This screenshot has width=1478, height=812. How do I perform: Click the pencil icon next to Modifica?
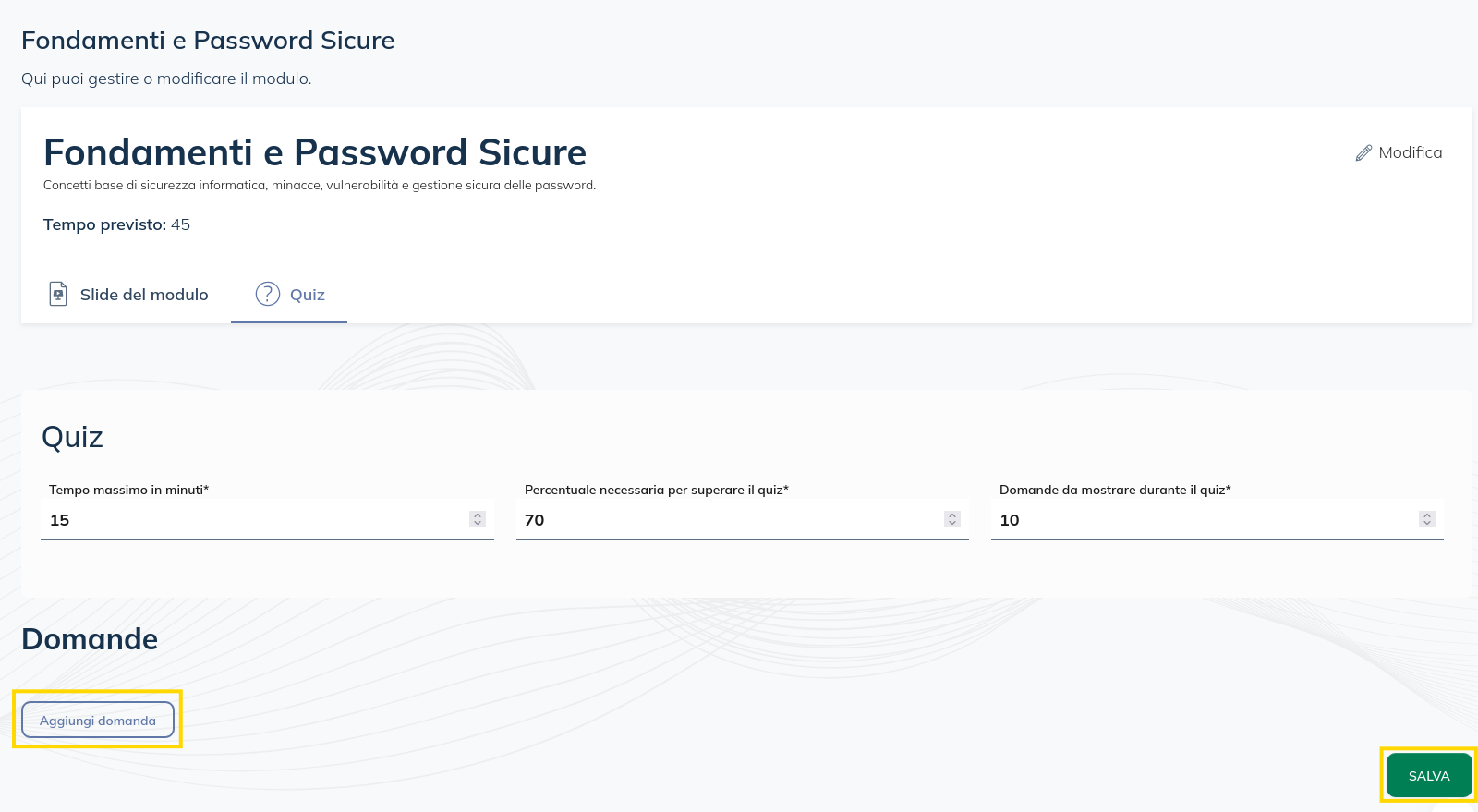point(1364,152)
